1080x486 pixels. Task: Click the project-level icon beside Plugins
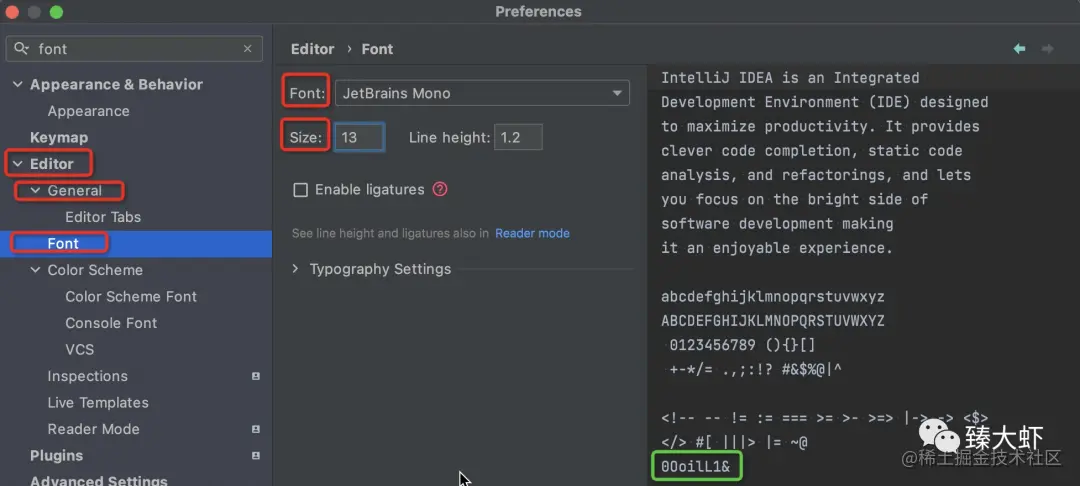(256, 456)
